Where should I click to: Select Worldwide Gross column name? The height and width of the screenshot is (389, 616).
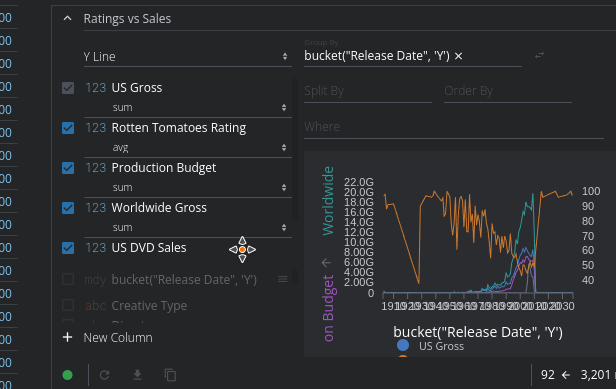point(159,207)
